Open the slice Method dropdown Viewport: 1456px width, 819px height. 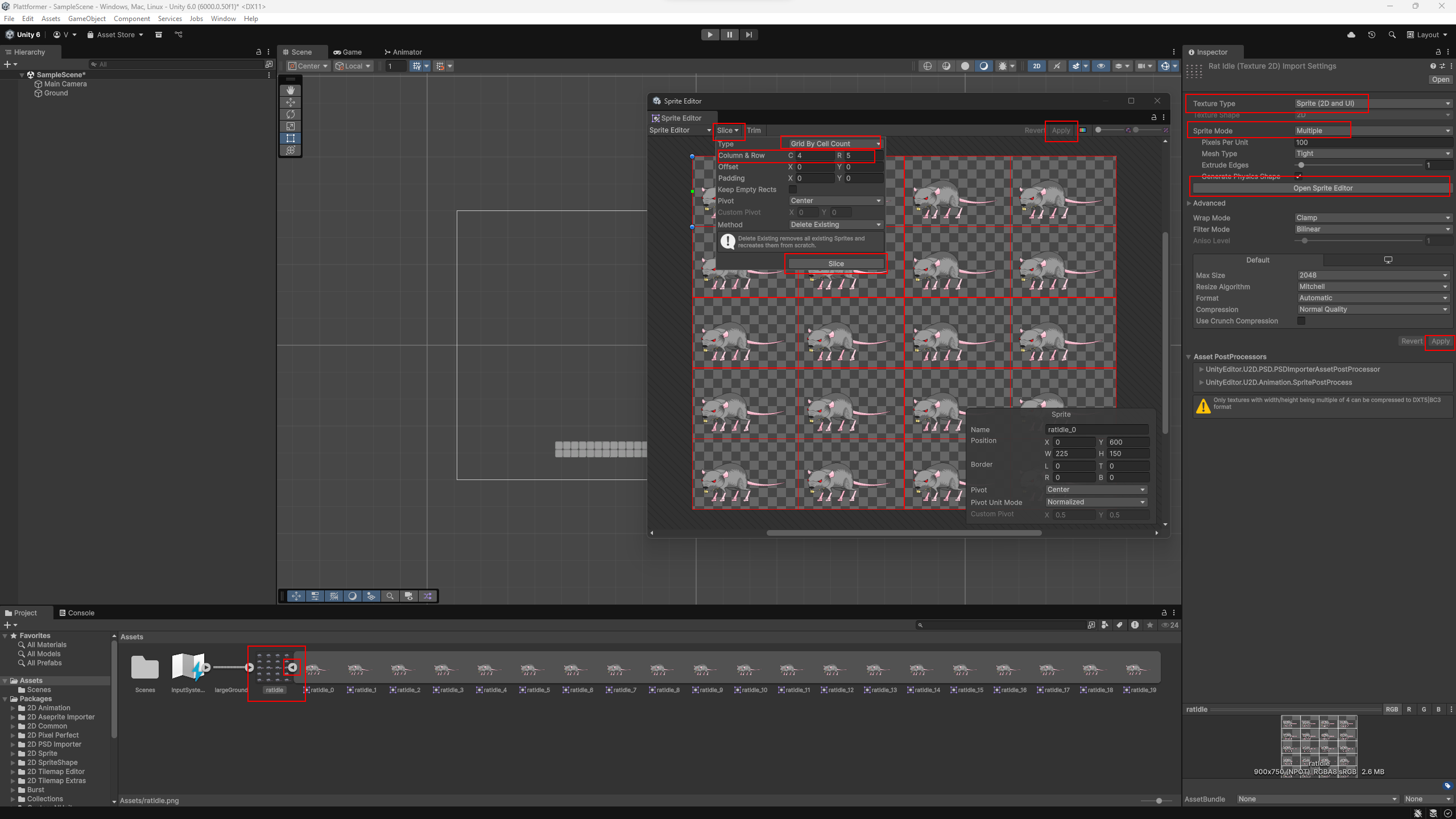[835, 225]
